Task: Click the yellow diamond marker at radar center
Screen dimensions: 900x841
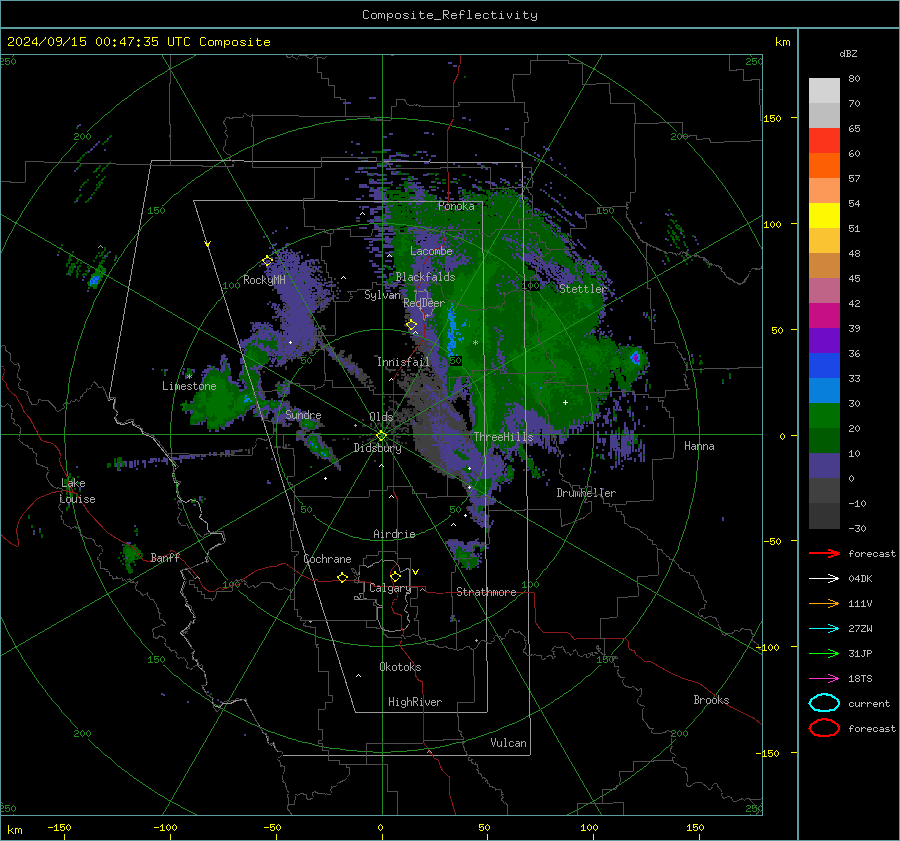Action: point(382,436)
